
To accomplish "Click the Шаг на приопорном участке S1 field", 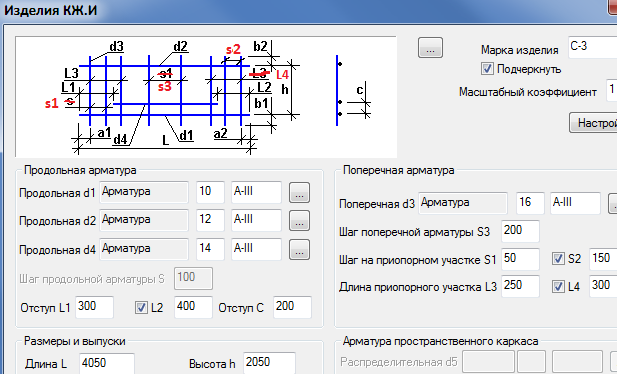I will (520, 259).
